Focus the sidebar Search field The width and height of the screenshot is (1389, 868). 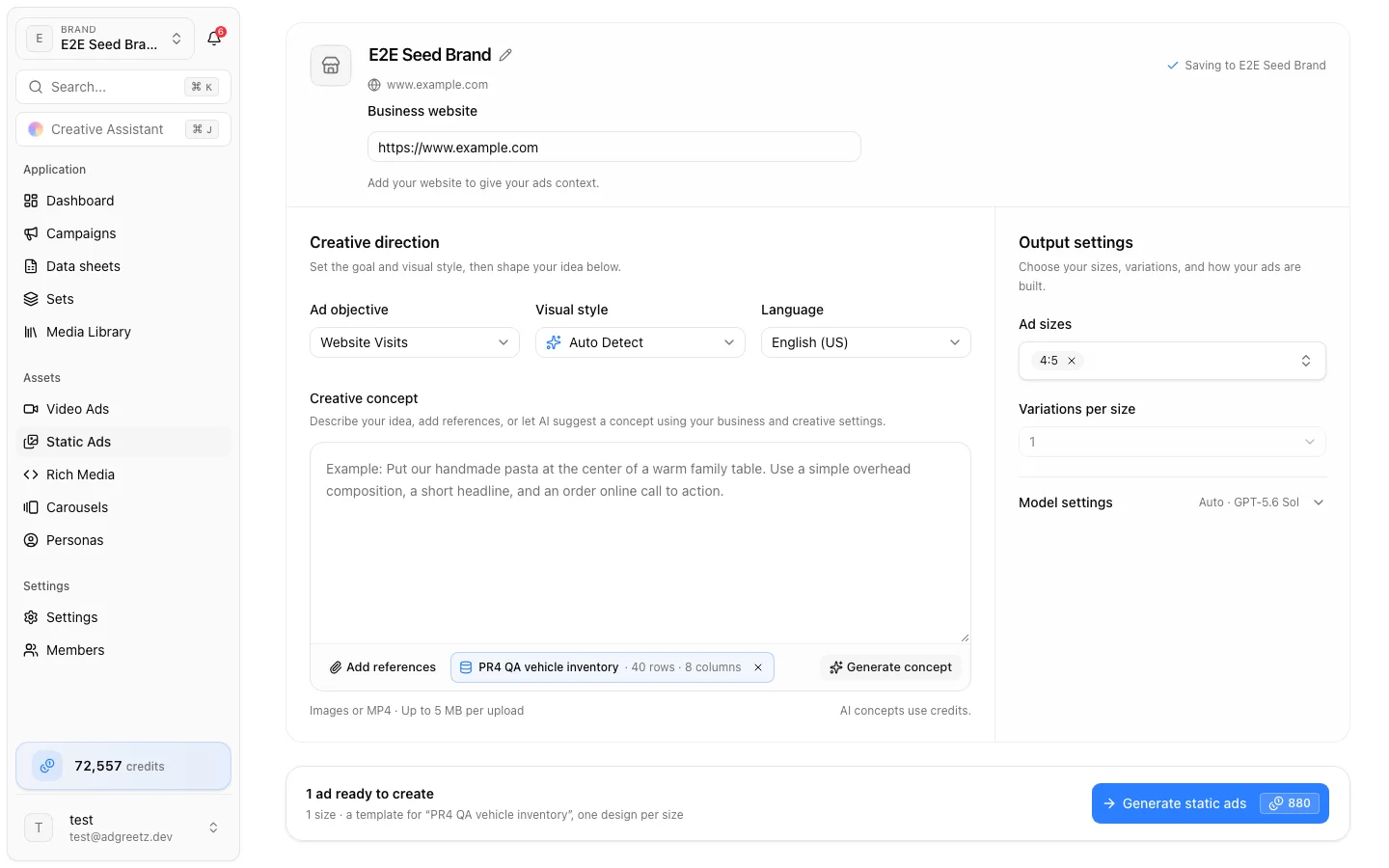(x=123, y=87)
